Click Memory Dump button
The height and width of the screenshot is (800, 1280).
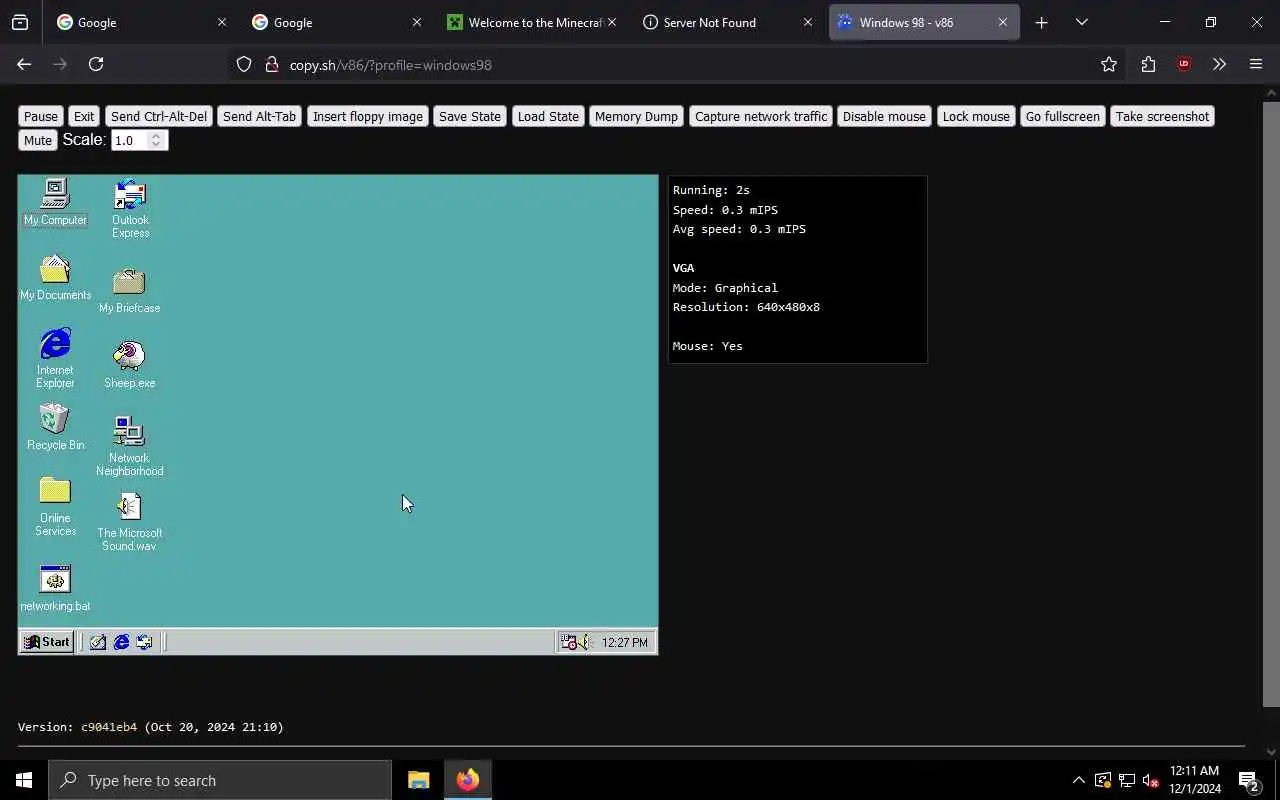point(636,116)
